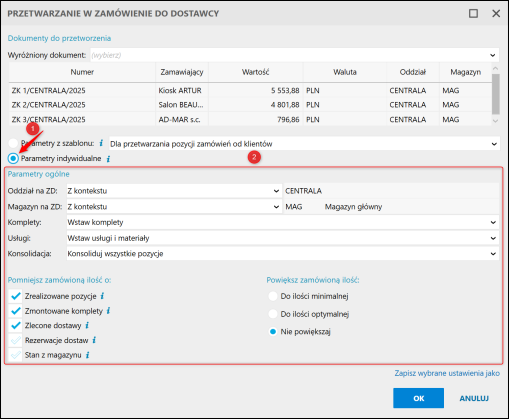The image size is (509, 419).
Task: Click Zapisz wybrane ustawienia jako link
Action: [447, 373]
